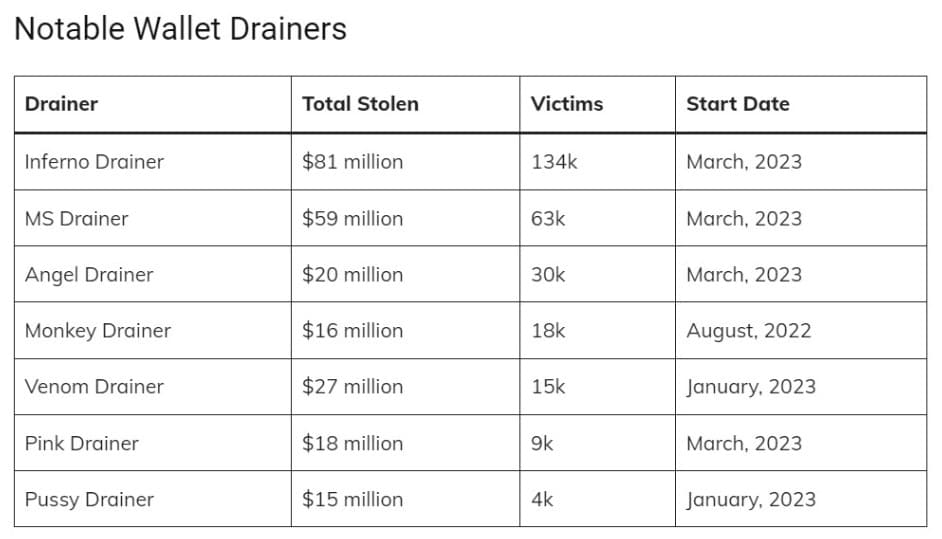Select the Pink Drainer cell
The width and height of the screenshot is (942, 539).
(82, 443)
